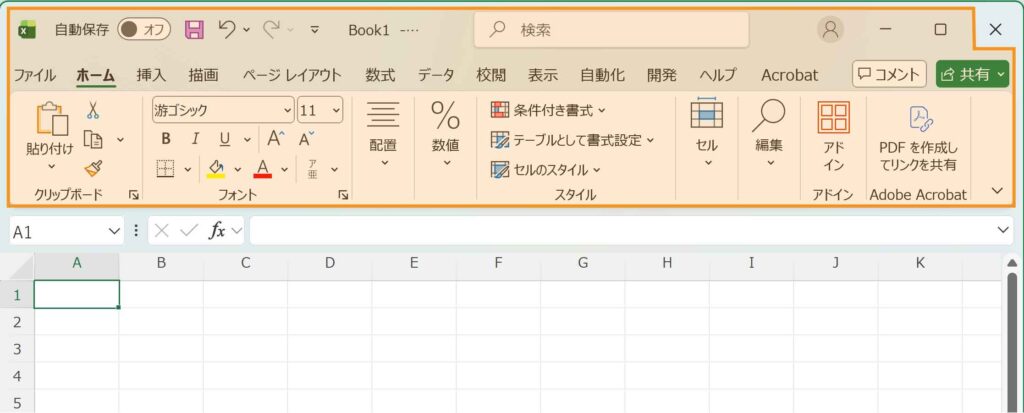The image size is (1024, 413).
Task: Click the Redo arrow icon
Action: tap(272, 29)
